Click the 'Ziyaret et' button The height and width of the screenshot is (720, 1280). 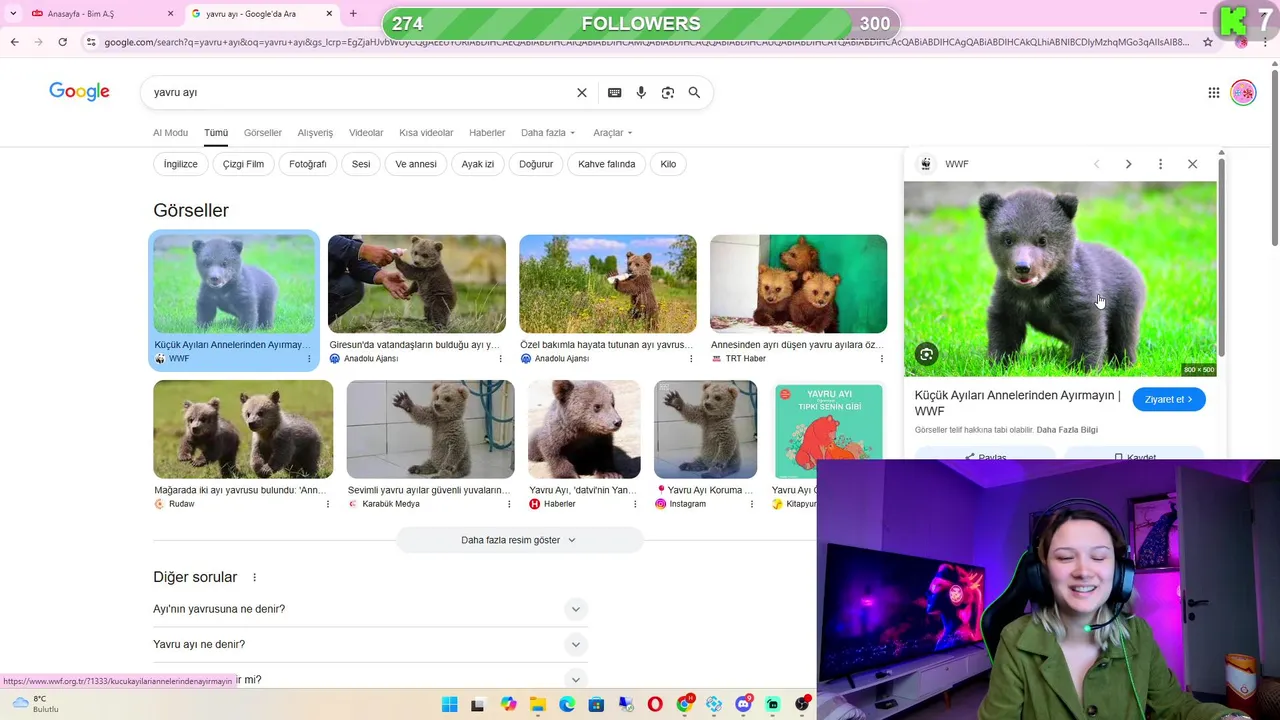[1169, 399]
